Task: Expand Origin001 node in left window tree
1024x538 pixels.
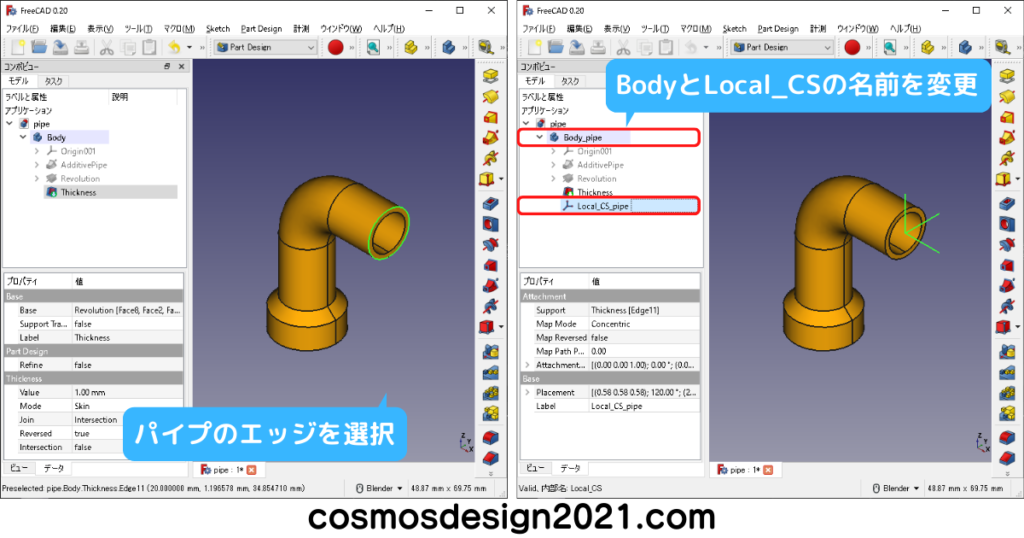Action: (37, 151)
